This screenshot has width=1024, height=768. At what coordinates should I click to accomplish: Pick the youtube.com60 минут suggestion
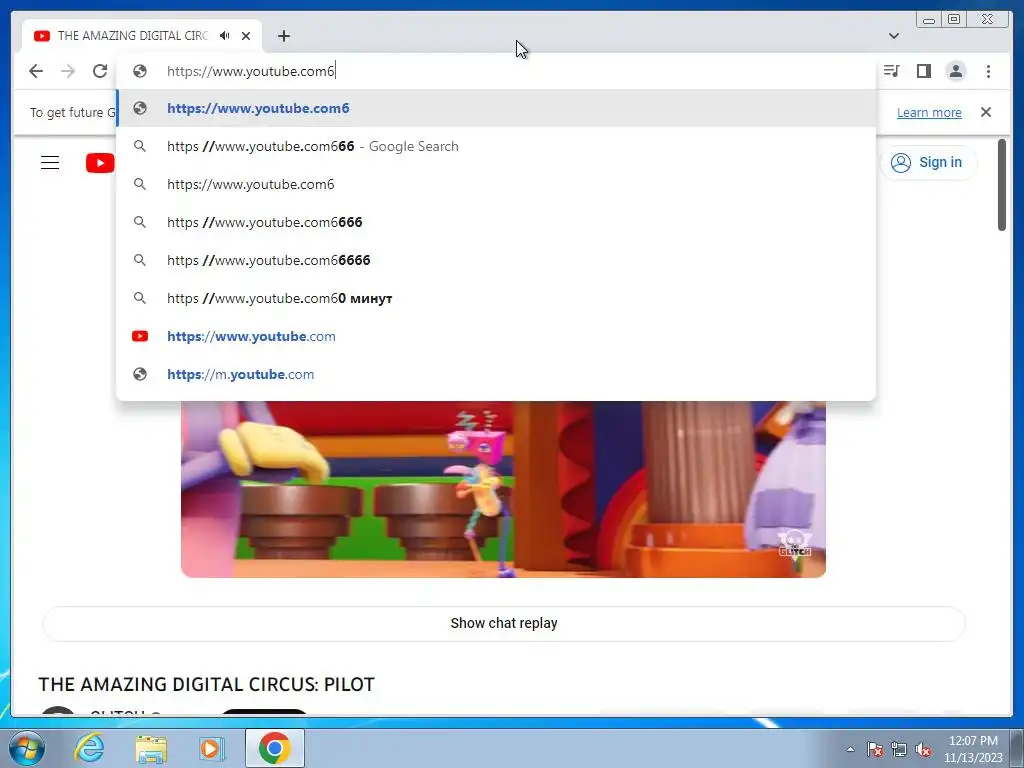[496, 298]
